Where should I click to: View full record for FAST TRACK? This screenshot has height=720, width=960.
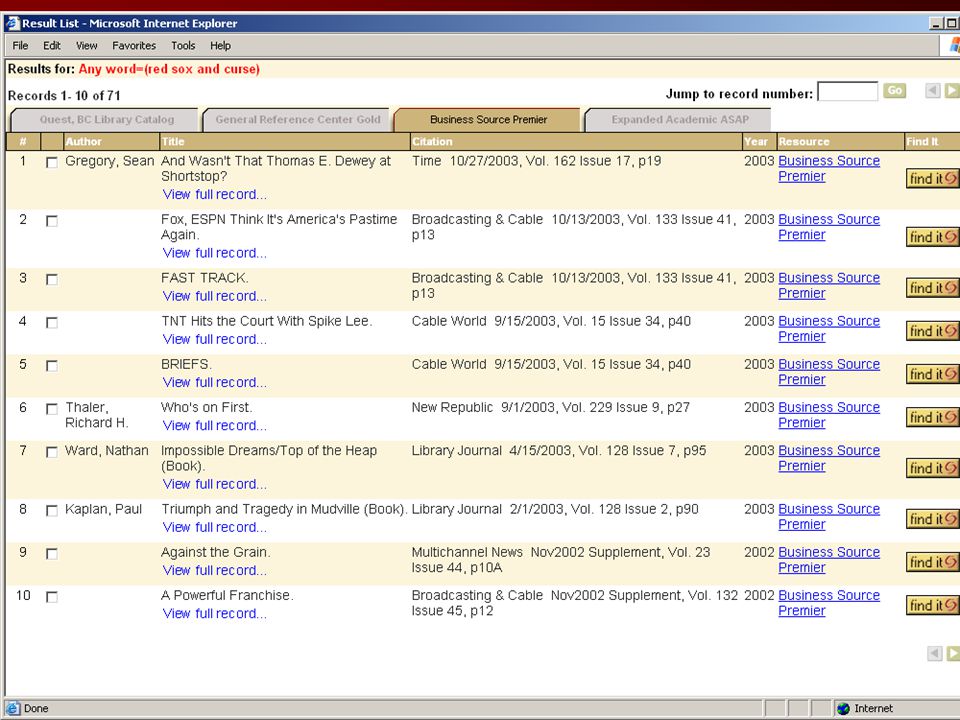point(214,296)
